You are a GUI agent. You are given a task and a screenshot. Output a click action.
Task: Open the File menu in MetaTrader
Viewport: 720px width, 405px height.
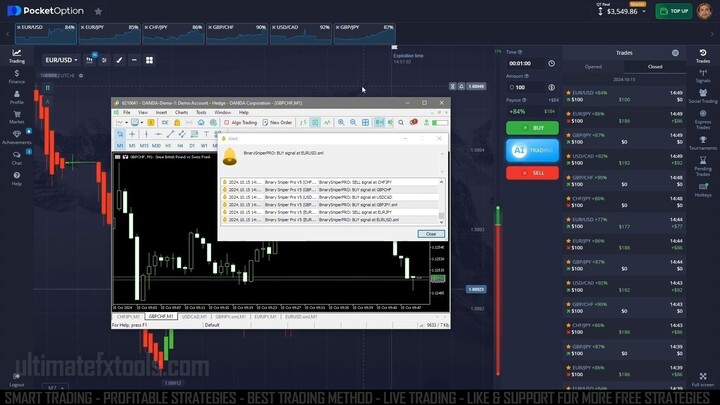[127, 112]
